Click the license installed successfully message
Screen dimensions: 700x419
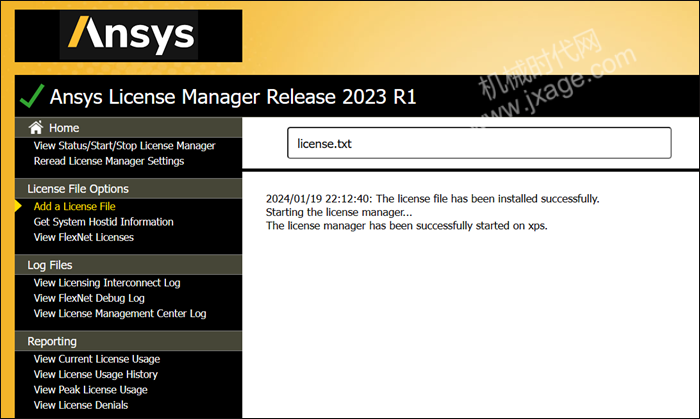pyautogui.click(x=432, y=199)
